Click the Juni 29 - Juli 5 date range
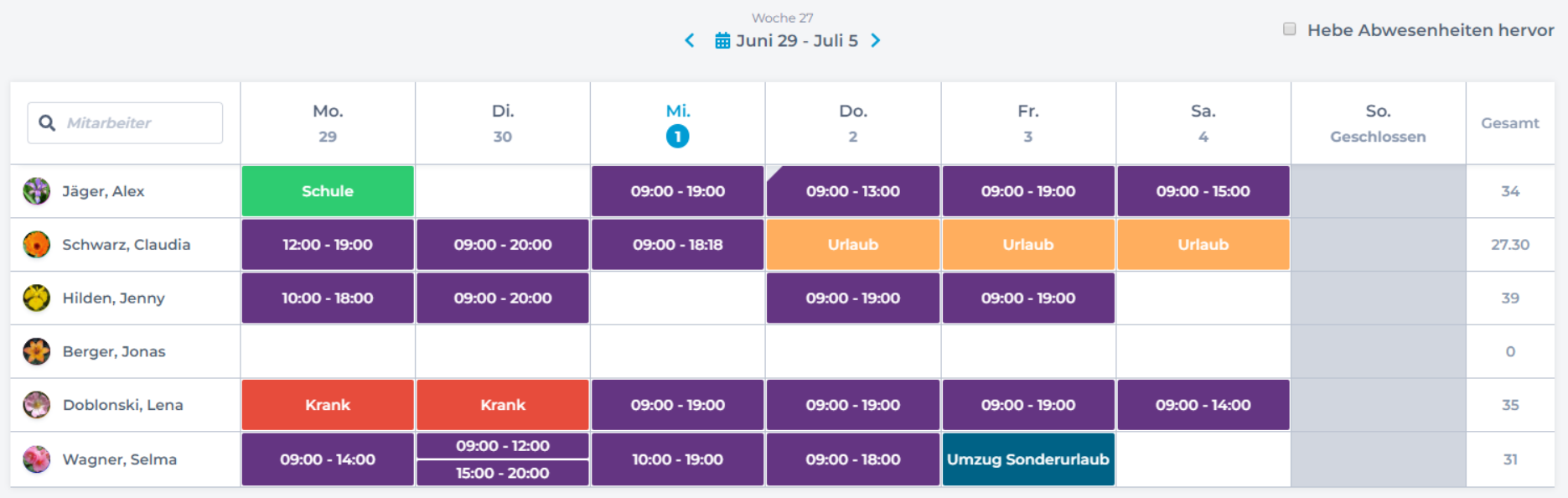This screenshot has height=498, width=1568. coord(796,40)
